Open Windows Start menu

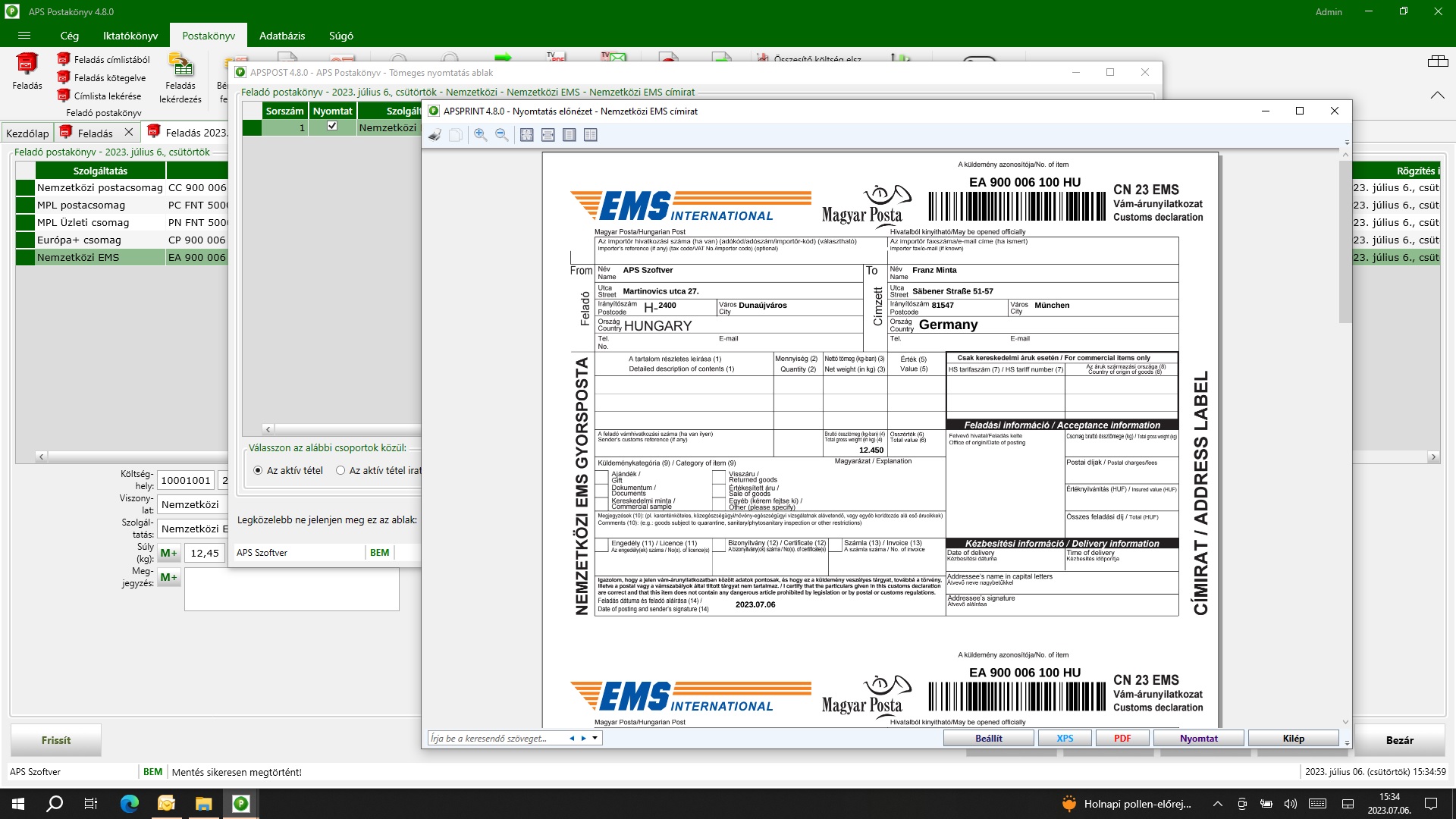[18, 804]
